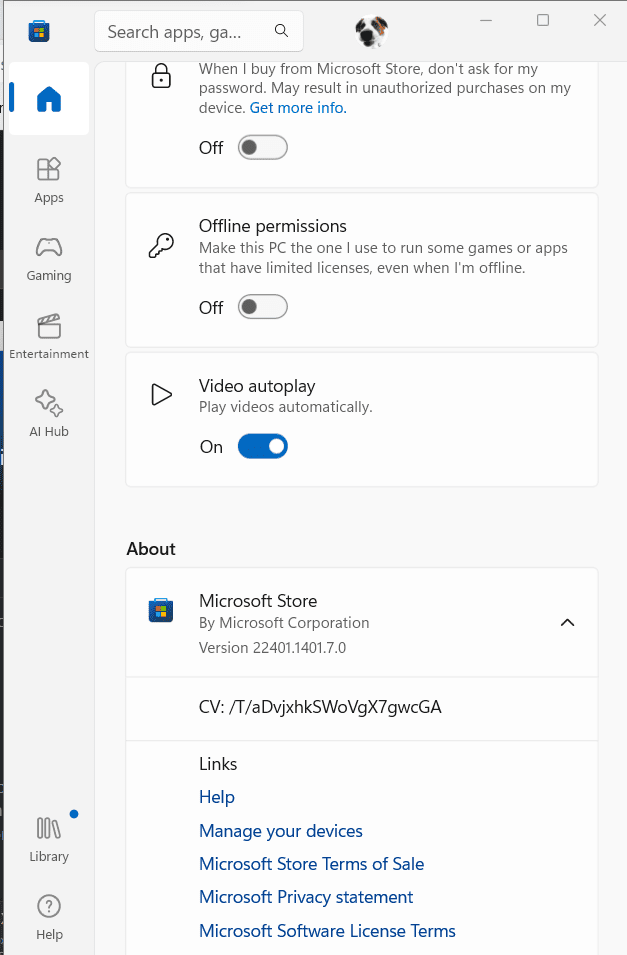Open the Help link under Links
The image size is (627, 955).
tap(217, 797)
